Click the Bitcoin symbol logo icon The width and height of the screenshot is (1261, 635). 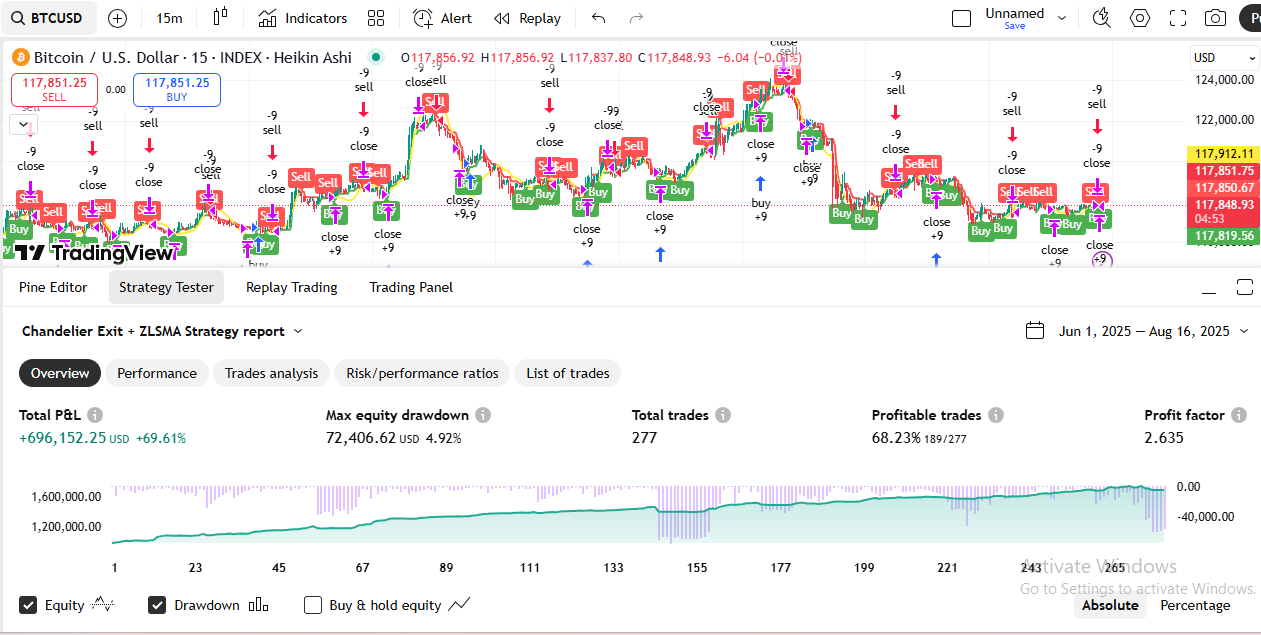(21, 58)
